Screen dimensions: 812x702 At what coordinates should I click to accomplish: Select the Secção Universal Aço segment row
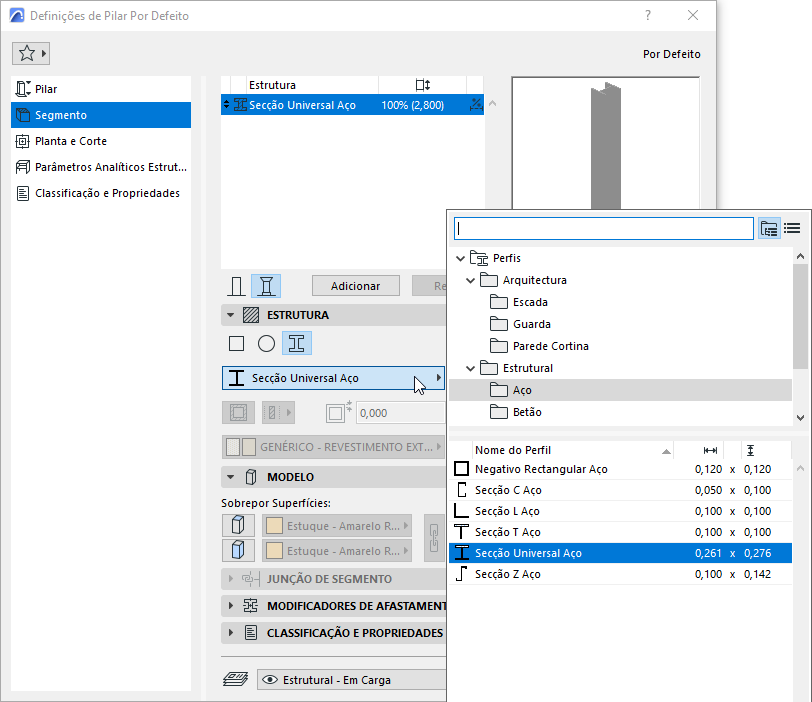click(352, 105)
